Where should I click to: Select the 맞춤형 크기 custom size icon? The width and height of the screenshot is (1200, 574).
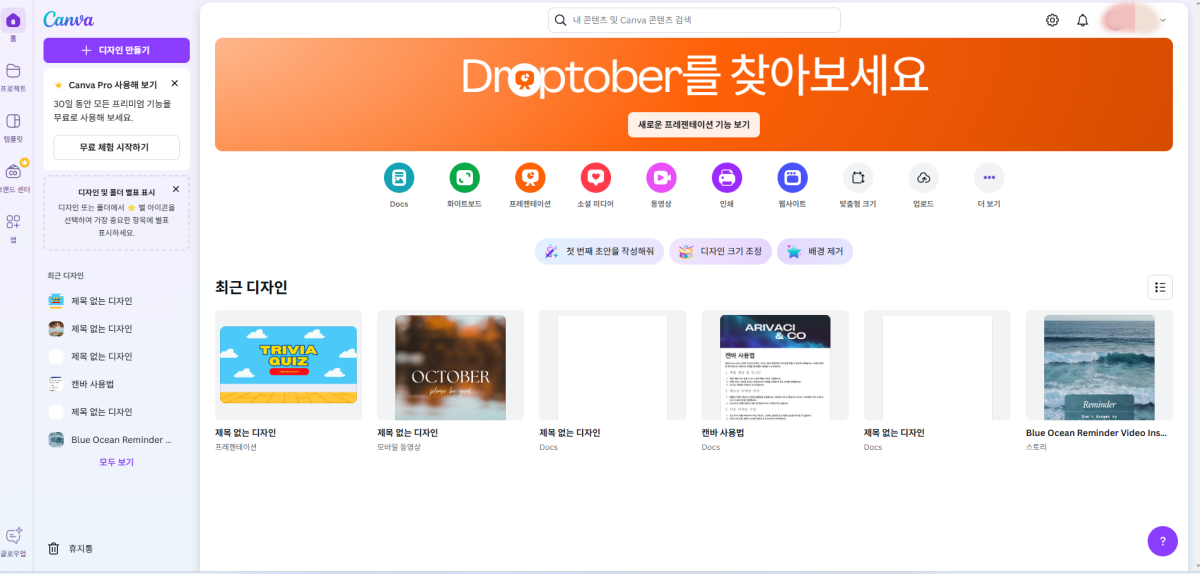click(x=858, y=178)
